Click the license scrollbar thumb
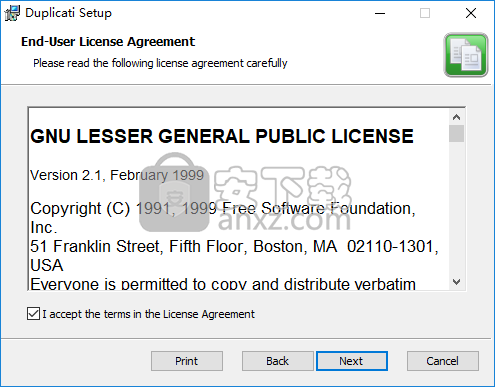 pyautogui.click(x=456, y=134)
